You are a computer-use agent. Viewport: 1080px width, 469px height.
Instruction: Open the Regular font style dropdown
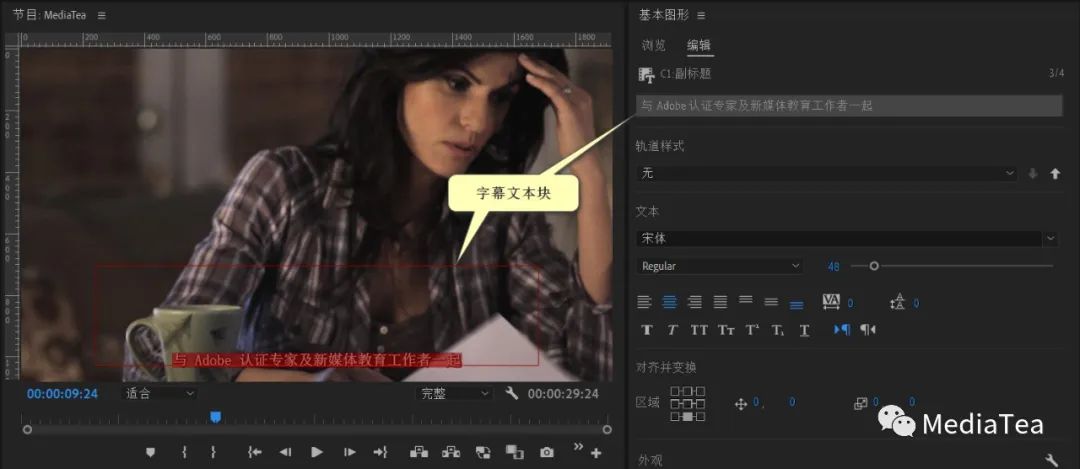coord(719,266)
